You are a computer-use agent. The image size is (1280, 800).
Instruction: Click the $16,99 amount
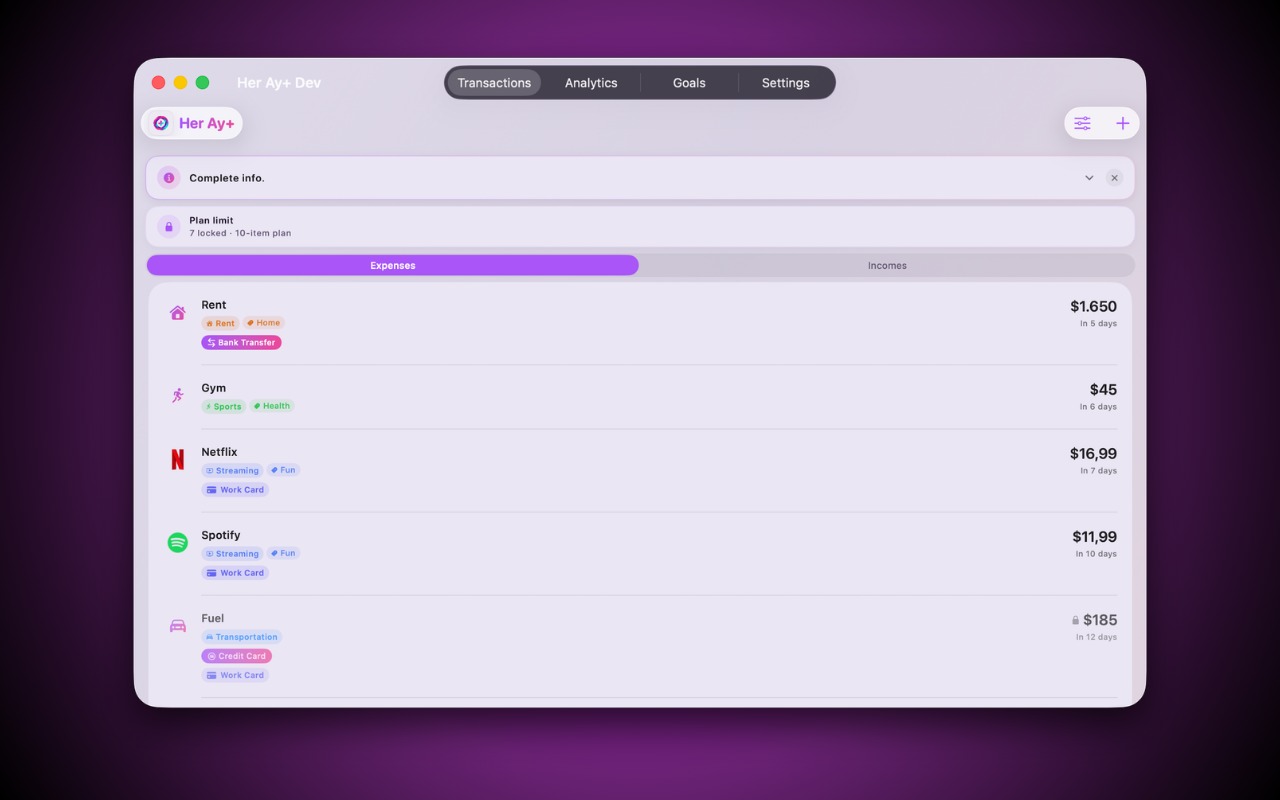point(1093,453)
